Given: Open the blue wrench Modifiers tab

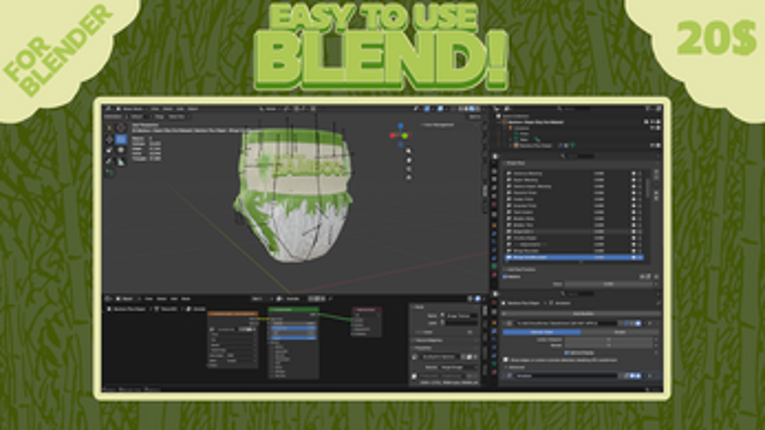Looking at the screenshot, I should tap(494, 233).
